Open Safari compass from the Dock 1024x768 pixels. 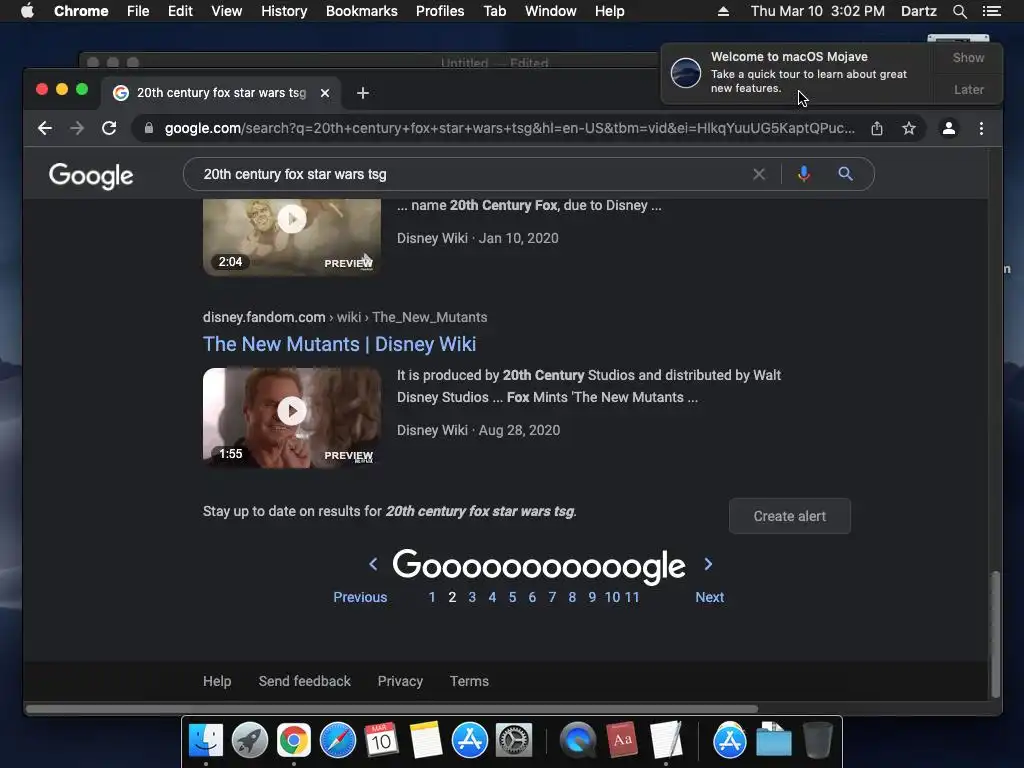pos(338,741)
